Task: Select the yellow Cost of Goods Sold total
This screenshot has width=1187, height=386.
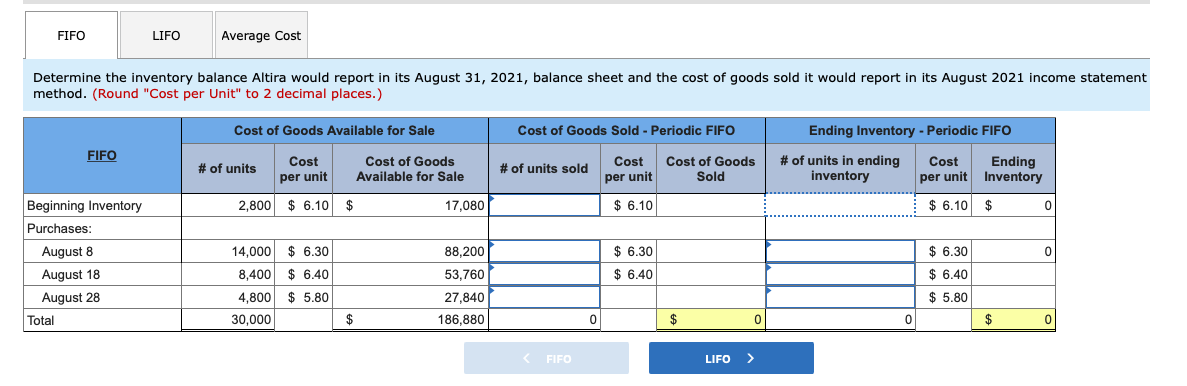Action: (710, 321)
